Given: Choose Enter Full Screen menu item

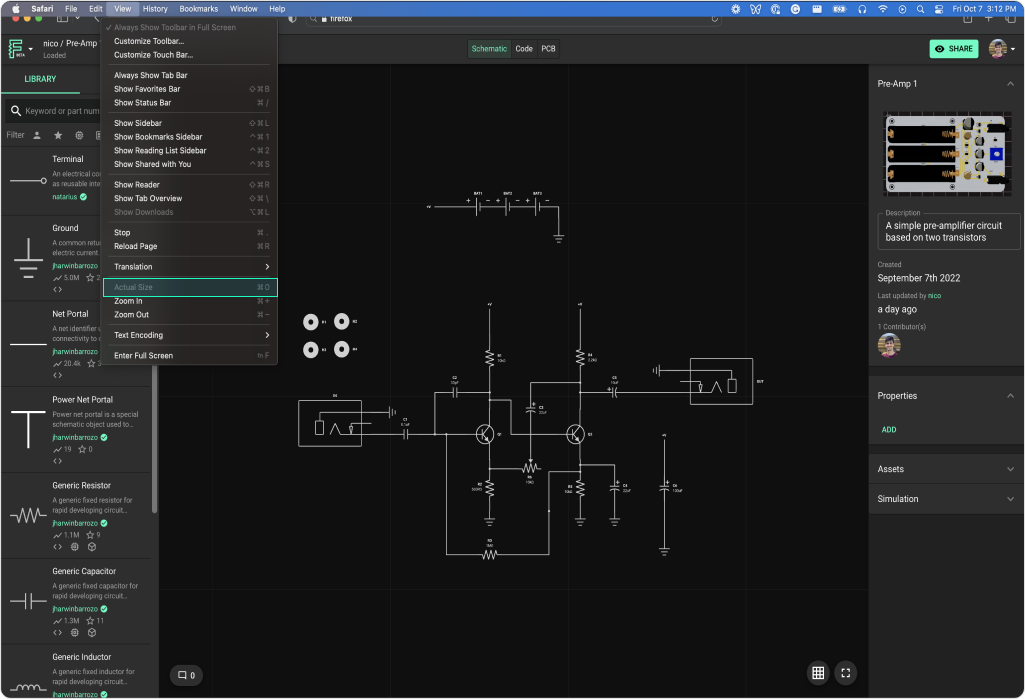Looking at the screenshot, I should tap(143, 356).
